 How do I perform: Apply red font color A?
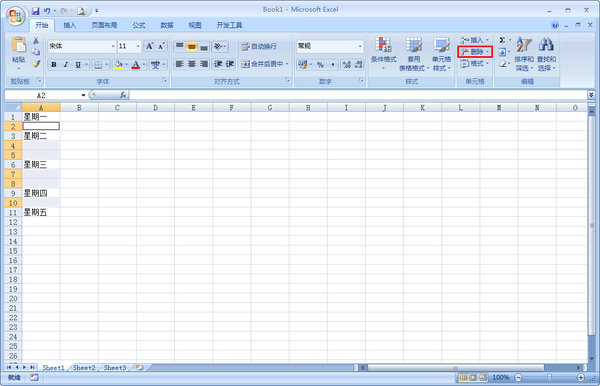[x=135, y=65]
